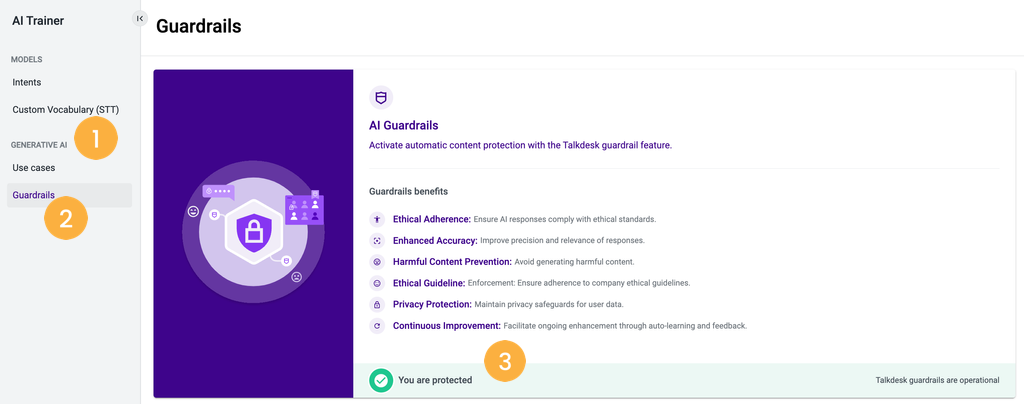Screen dimensions: 1024x404
Task: Click the orange badge numbered 3
Action: pos(505,362)
